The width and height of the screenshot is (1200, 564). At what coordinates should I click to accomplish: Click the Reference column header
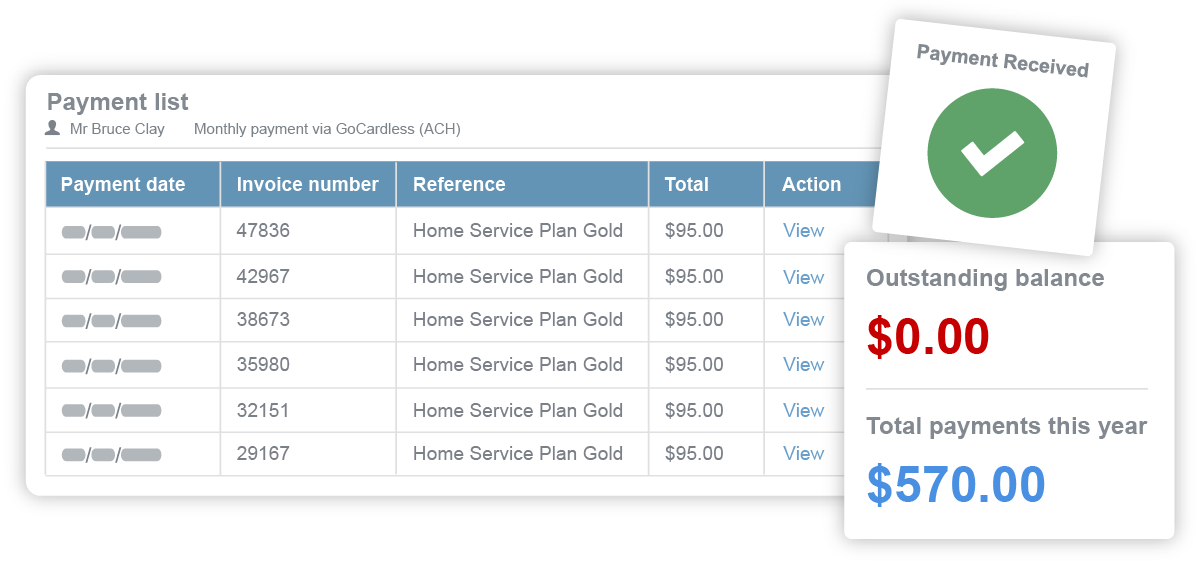(x=459, y=184)
